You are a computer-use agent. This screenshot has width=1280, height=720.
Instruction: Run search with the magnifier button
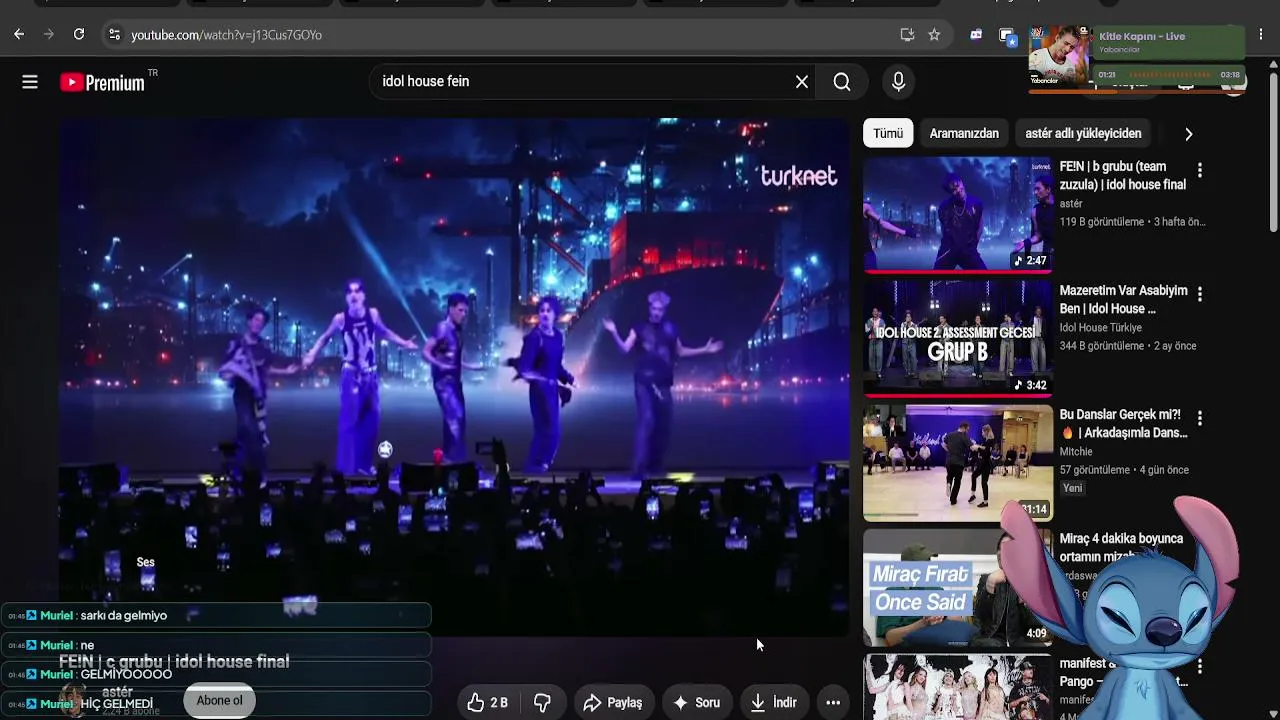(842, 82)
